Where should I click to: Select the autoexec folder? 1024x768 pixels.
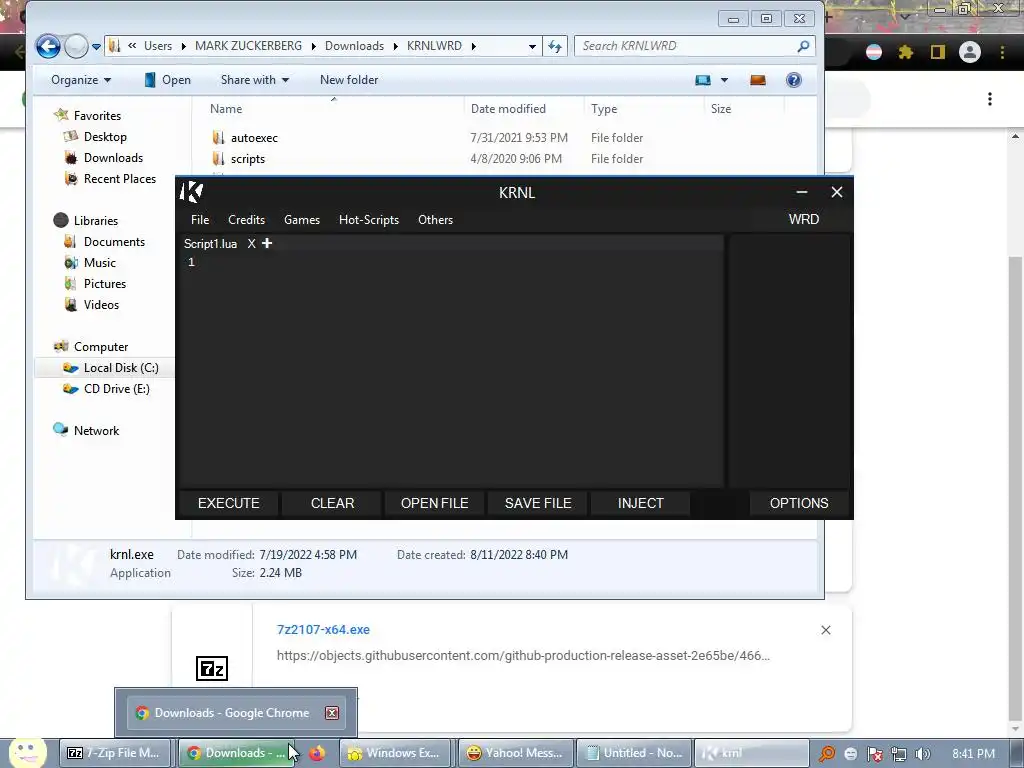pyautogui.click(x=254, y=138)
